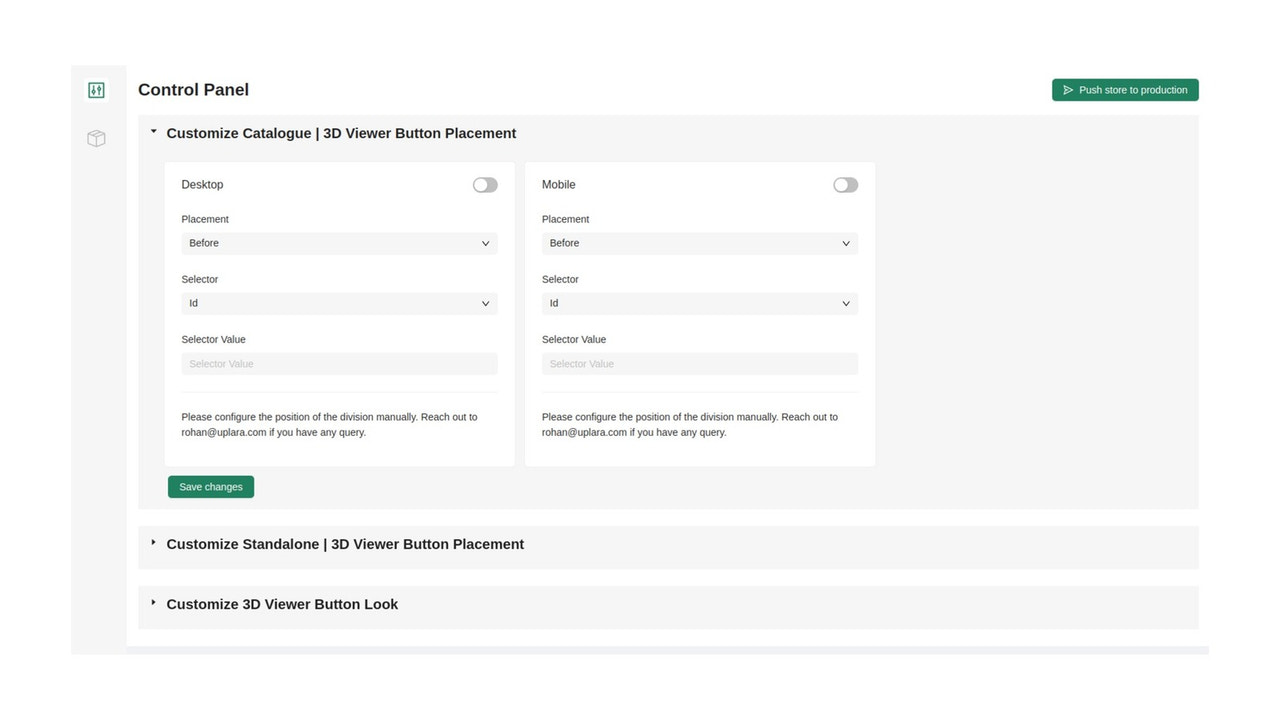Open the Desktop Placement dropdown showing Before

pyautogui.click(x=338, y=243)
